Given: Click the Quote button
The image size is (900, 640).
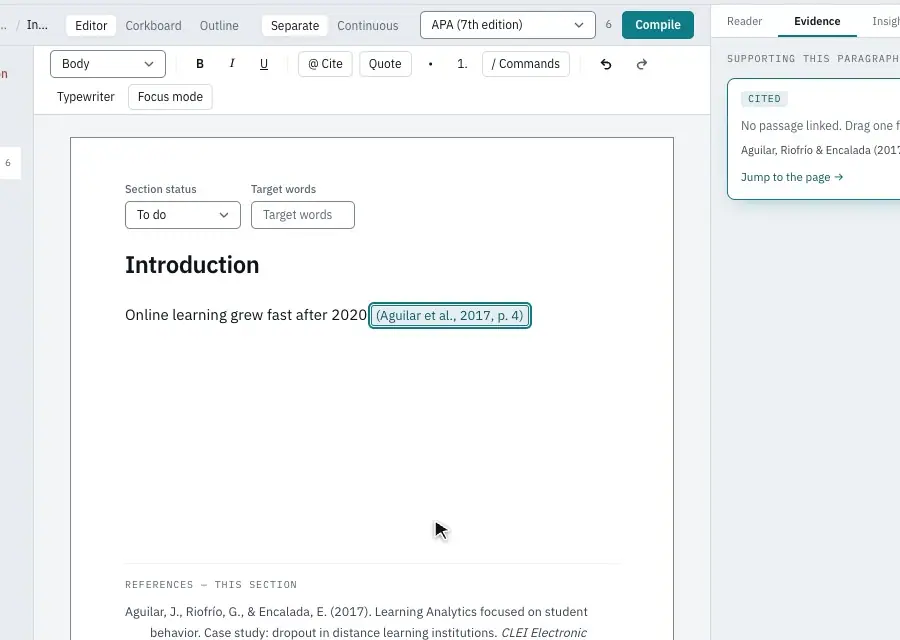Looking at the screenshot, I should (385, 64).
